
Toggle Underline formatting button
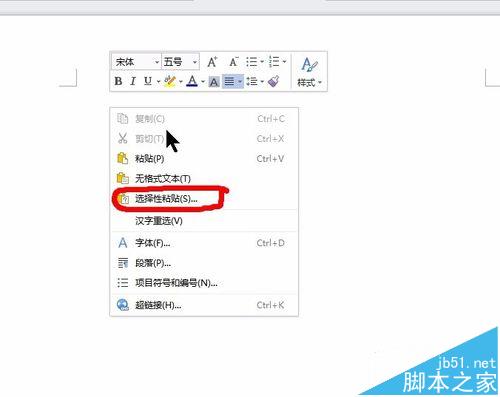(x=148, y=81)
